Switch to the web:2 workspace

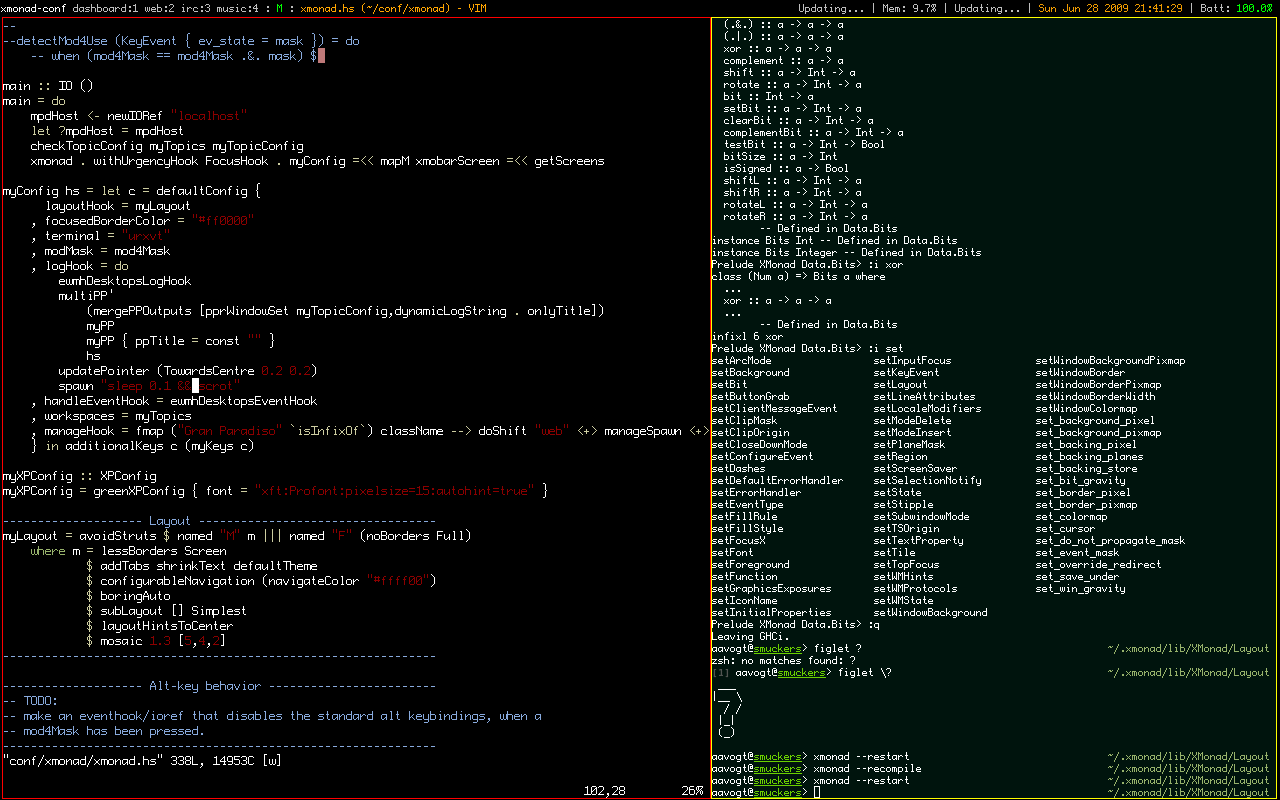tap(161, 7)
